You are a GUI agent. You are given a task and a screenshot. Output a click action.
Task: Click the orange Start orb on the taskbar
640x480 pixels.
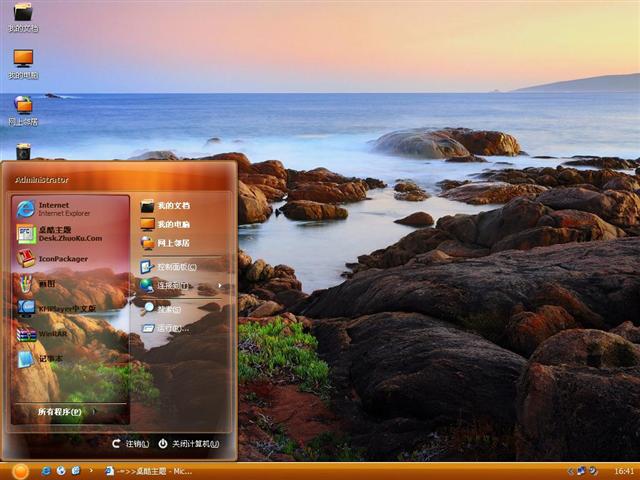pos(18,470)
